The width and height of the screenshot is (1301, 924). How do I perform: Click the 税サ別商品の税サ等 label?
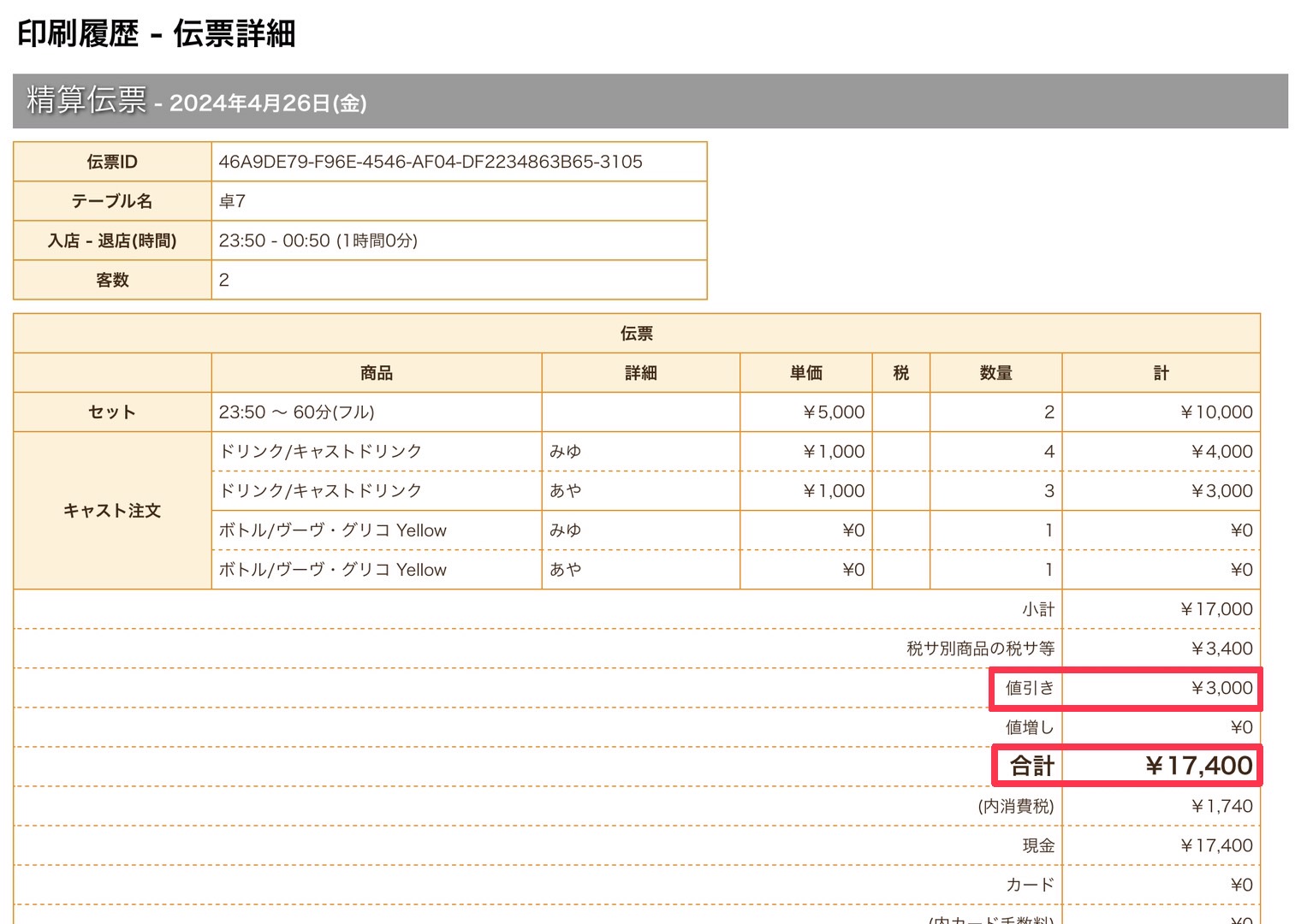point(980,649)
